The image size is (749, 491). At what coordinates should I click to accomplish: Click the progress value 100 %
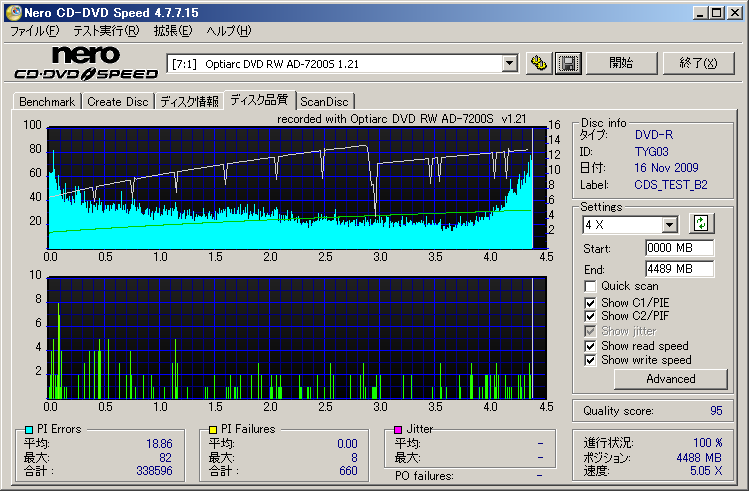pos(707,443)
